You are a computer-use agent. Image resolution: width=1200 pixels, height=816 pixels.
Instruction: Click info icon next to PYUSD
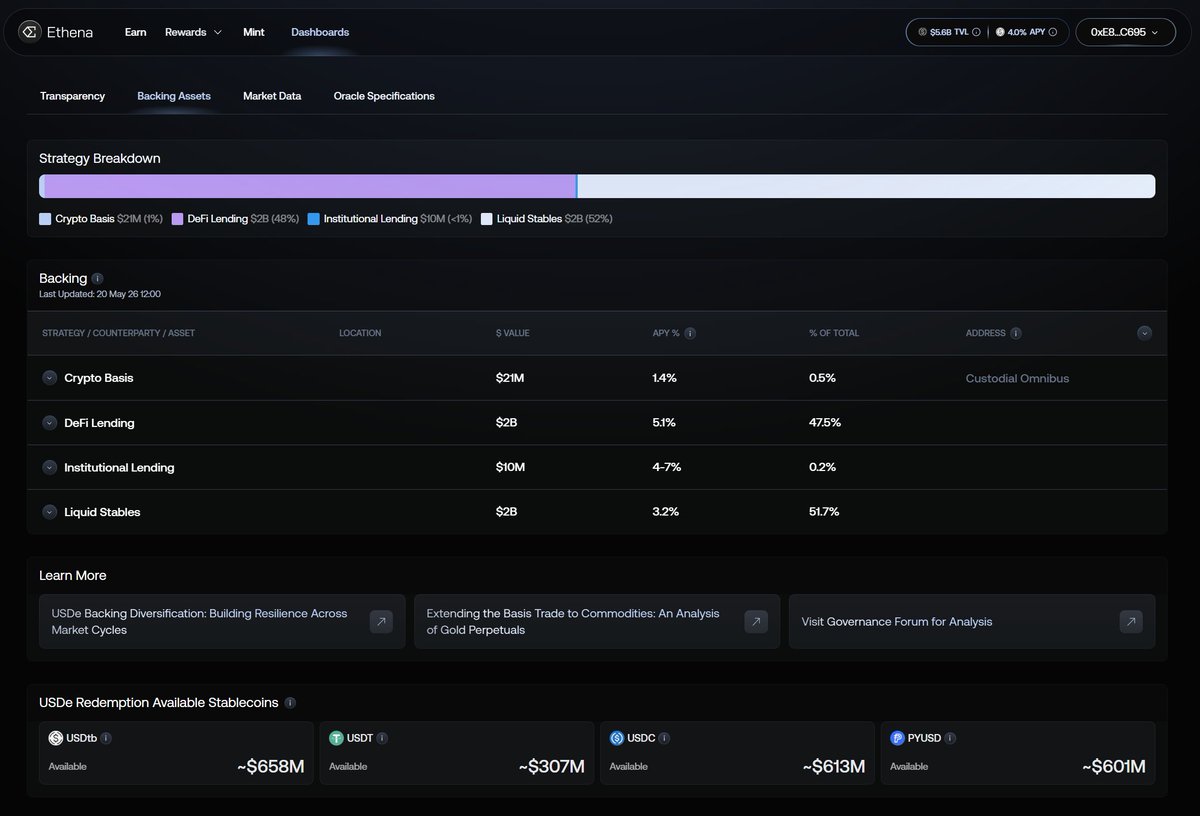point(950,738)
